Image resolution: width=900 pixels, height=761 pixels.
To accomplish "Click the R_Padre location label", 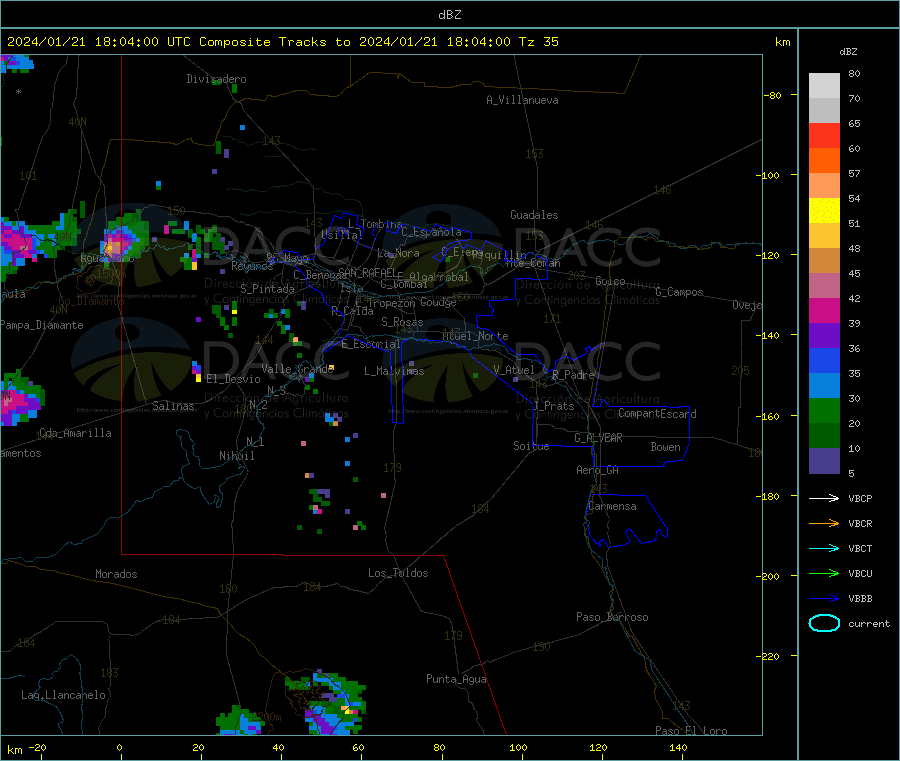I will coord(573,375).
